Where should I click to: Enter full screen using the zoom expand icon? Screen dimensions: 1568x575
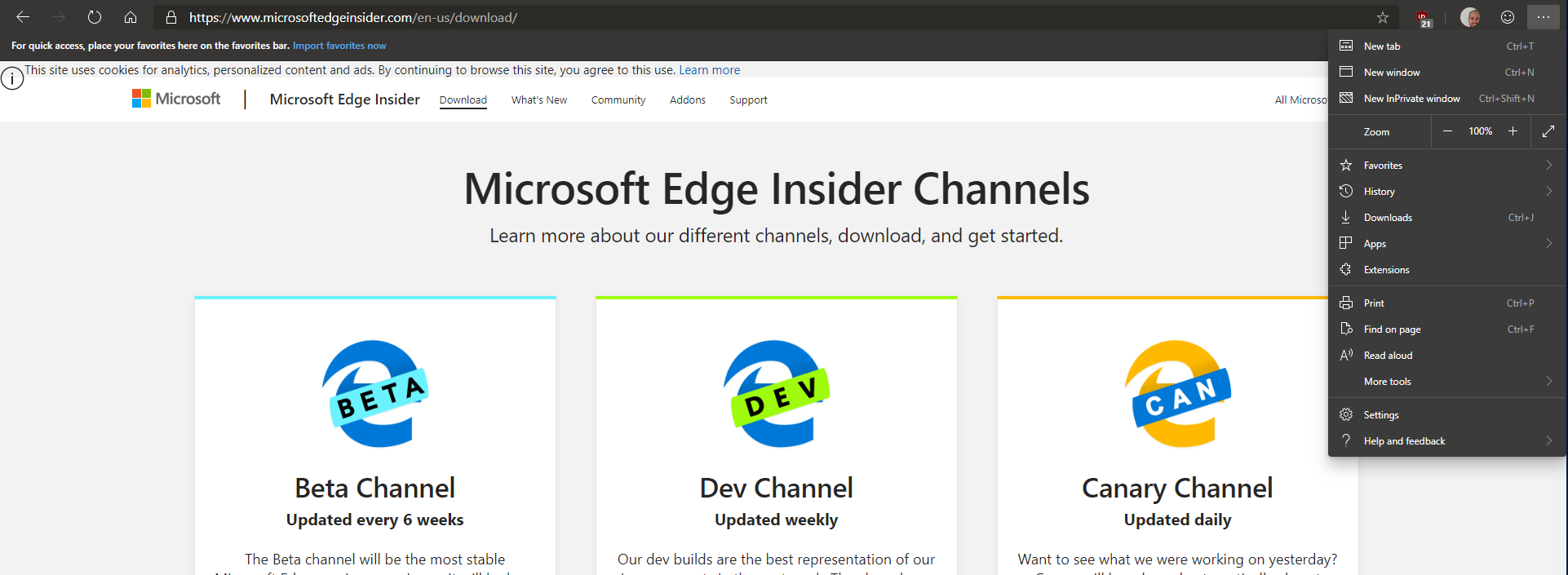click(x=1548, y=131)
